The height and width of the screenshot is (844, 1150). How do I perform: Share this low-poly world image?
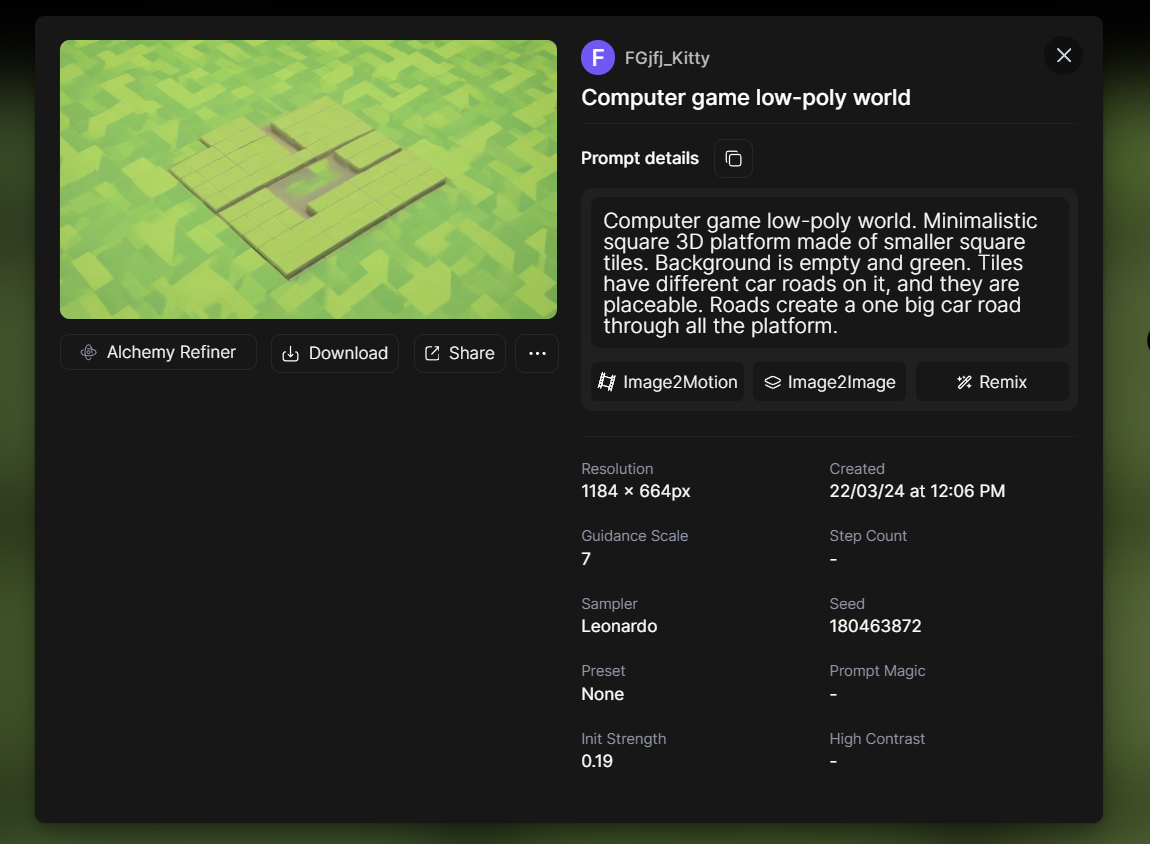[x=459, y=353]
